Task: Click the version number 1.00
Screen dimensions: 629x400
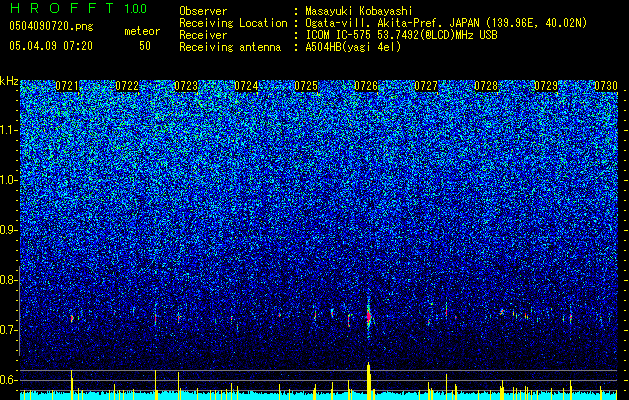Action: pos(136,9)
